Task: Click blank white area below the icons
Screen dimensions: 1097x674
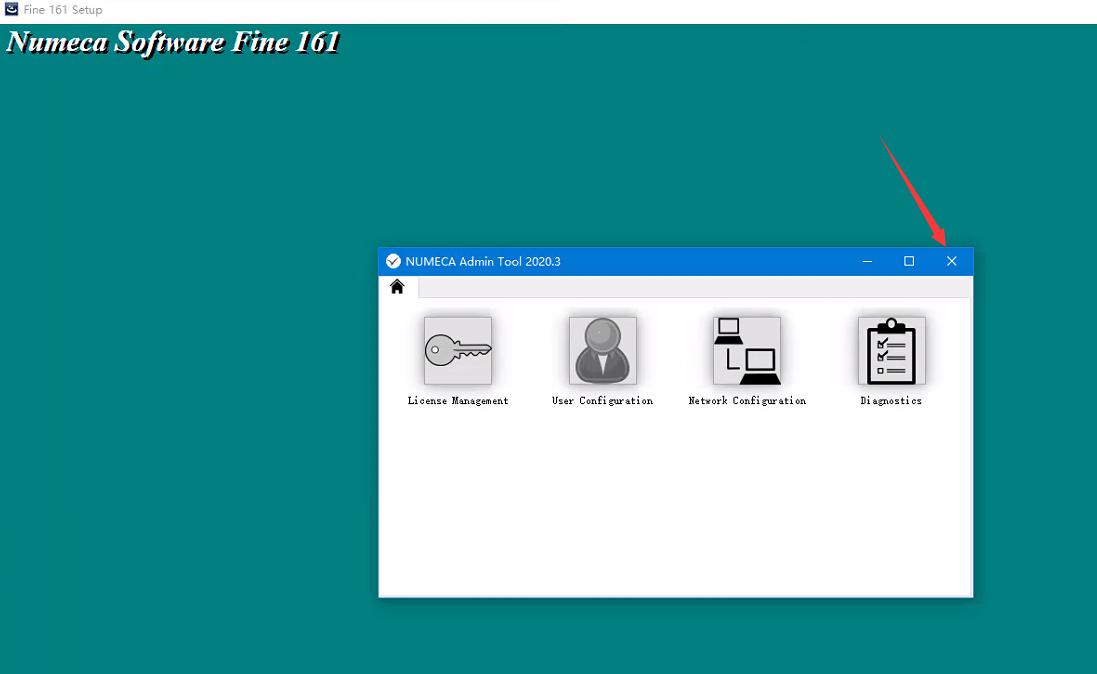Action: tap(675, 500)
